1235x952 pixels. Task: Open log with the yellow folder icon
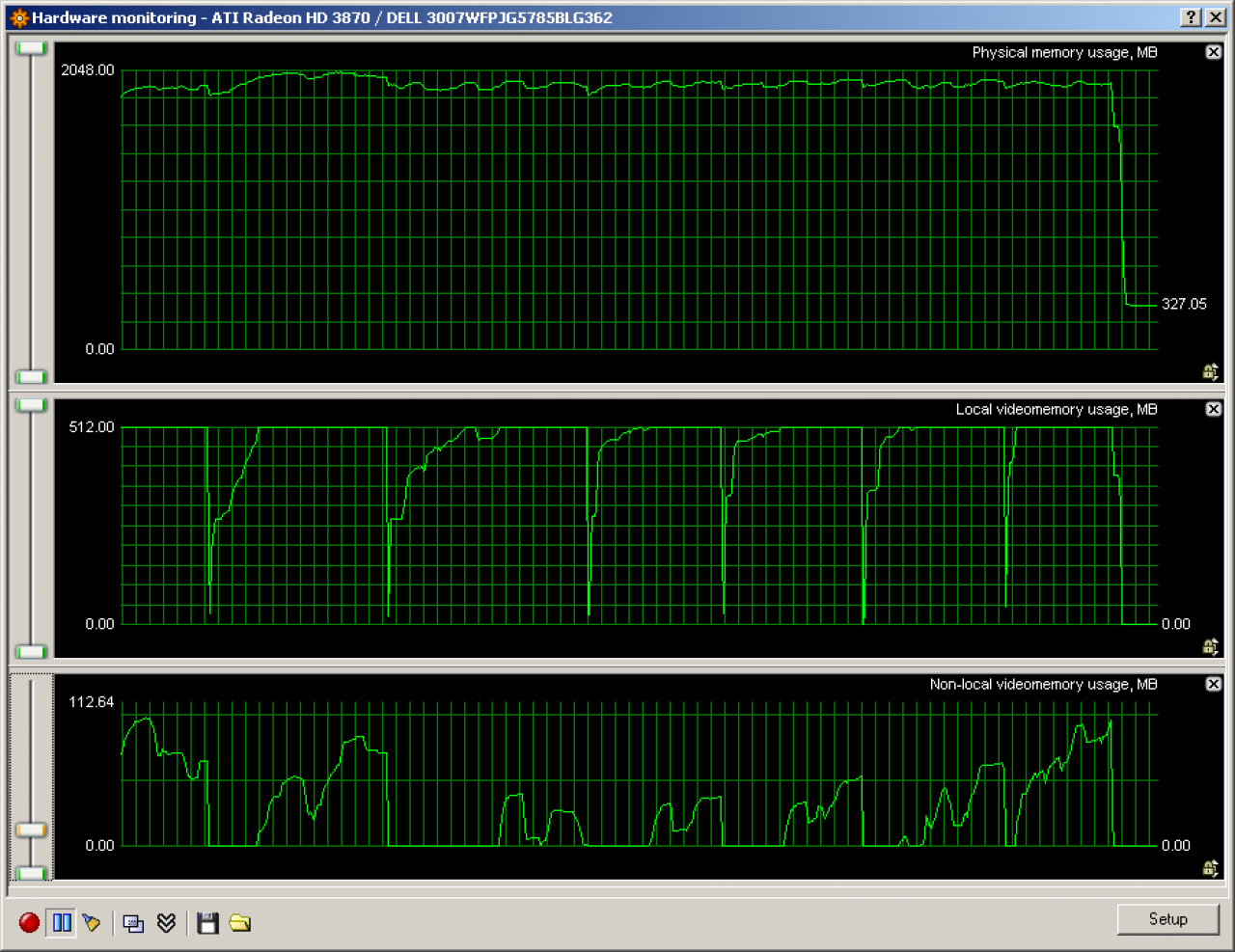point(240,923)
